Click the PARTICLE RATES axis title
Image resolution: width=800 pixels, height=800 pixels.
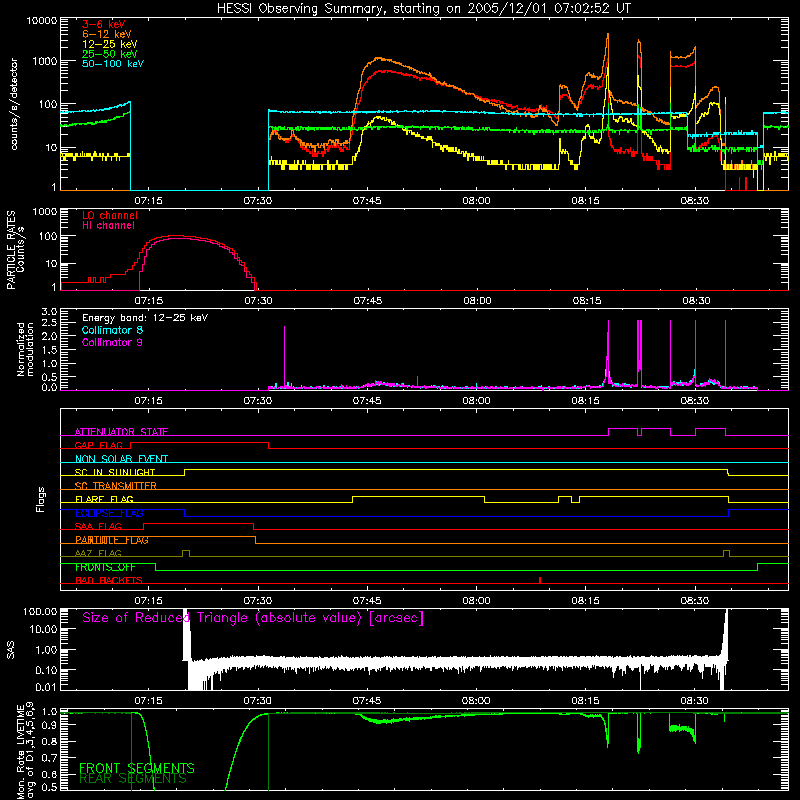15,250
